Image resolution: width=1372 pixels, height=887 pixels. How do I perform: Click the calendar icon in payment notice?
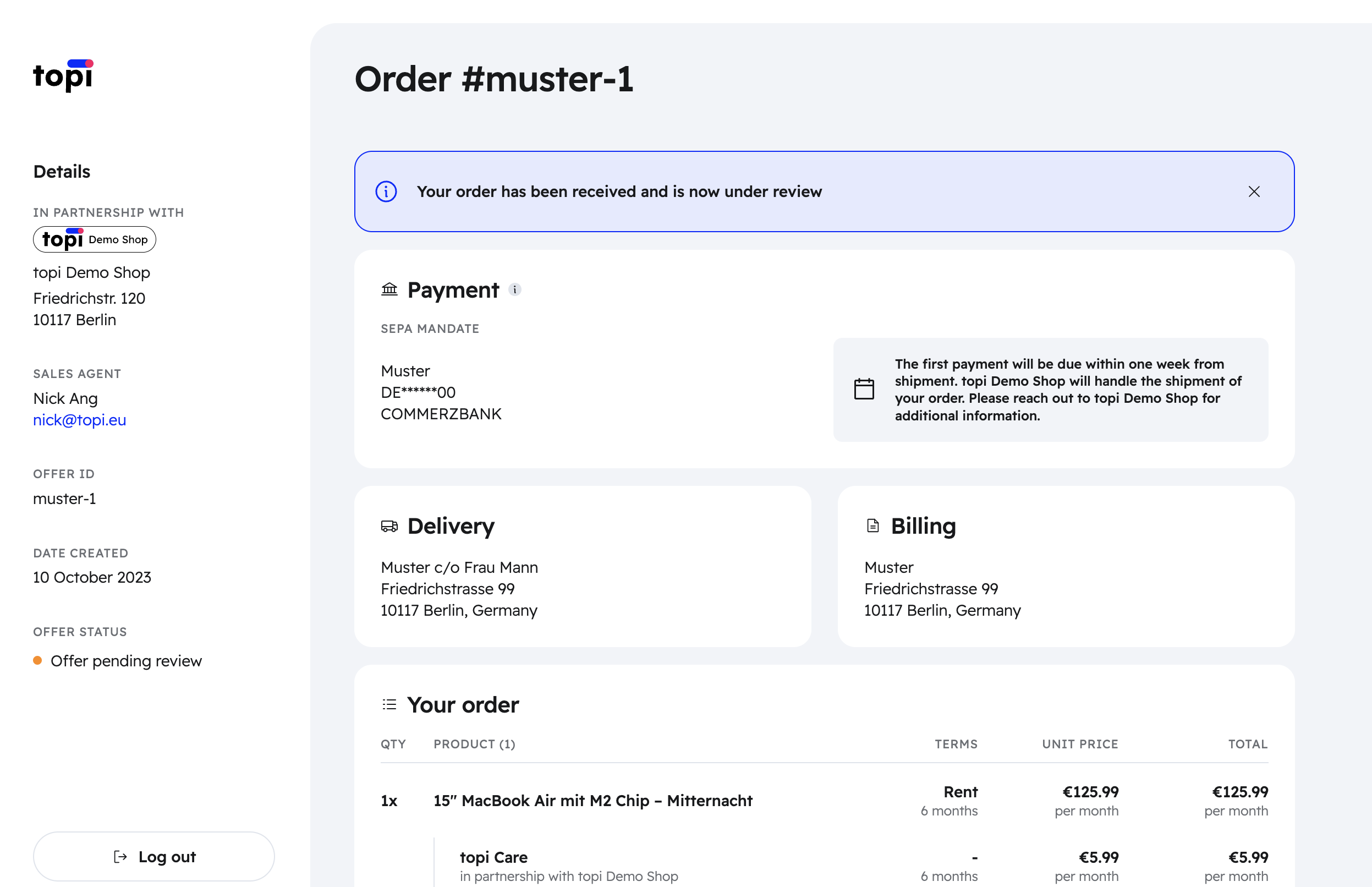coord(863,389)
